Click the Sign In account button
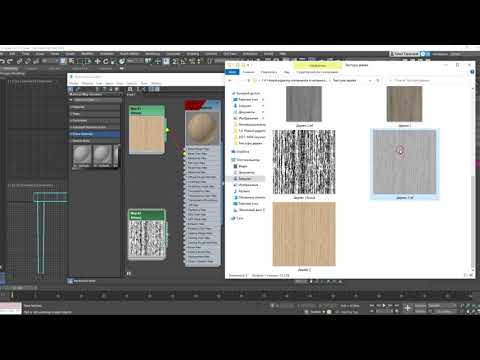Viewport: 480px width, 360px height. (x=406, y=54)
